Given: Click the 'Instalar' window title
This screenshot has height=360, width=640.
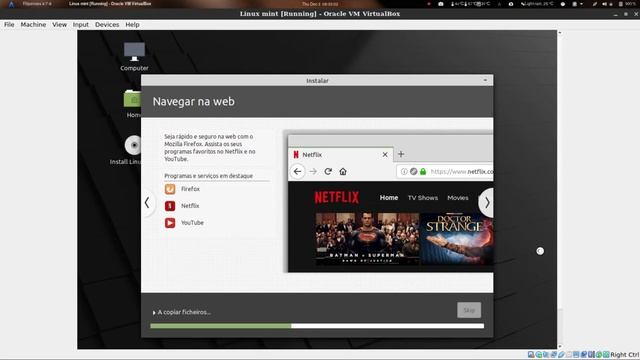Looking at the screenshot, I should point(317,80).
